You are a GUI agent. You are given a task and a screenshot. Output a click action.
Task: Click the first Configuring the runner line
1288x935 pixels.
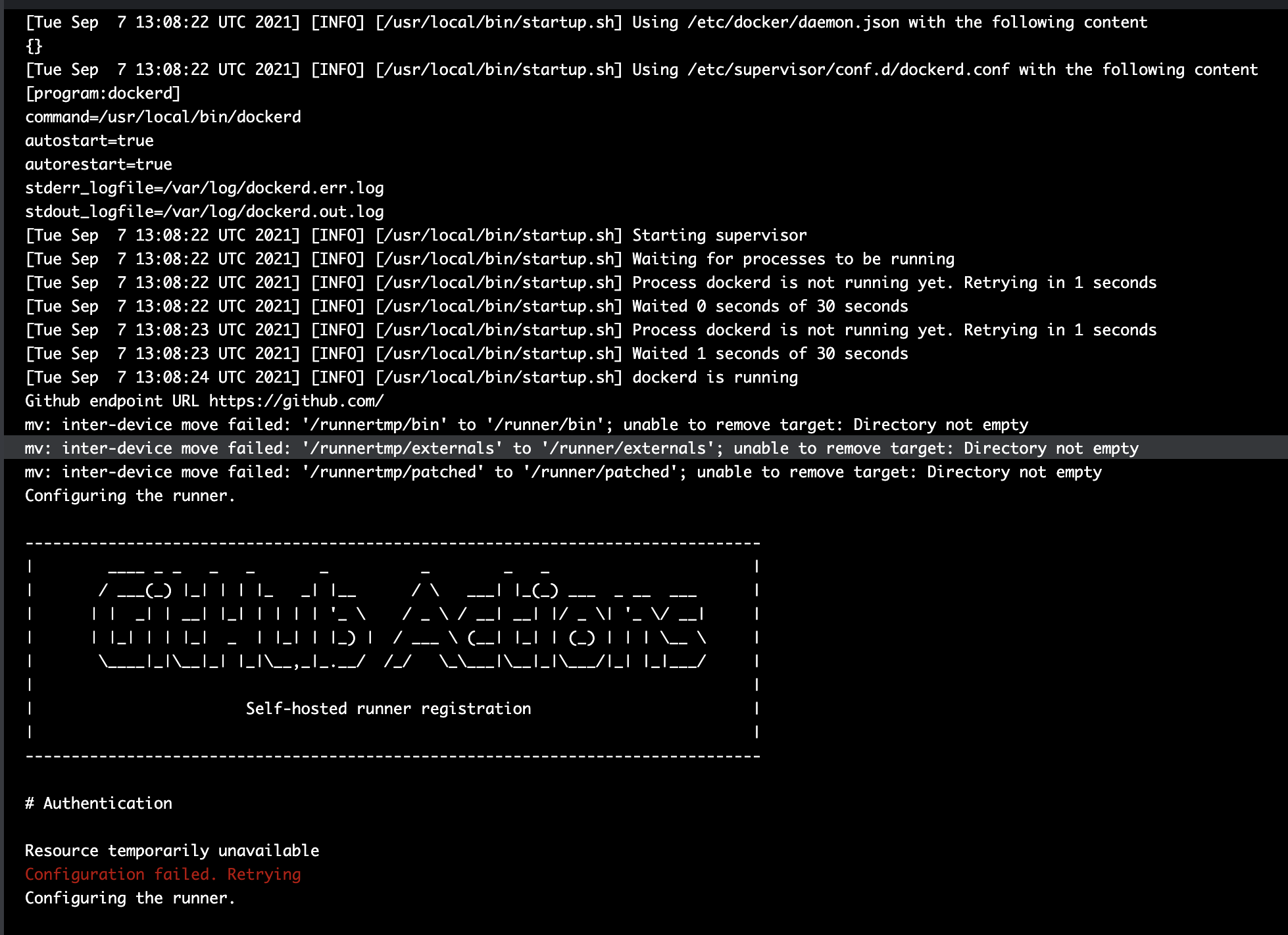(129, 495)
